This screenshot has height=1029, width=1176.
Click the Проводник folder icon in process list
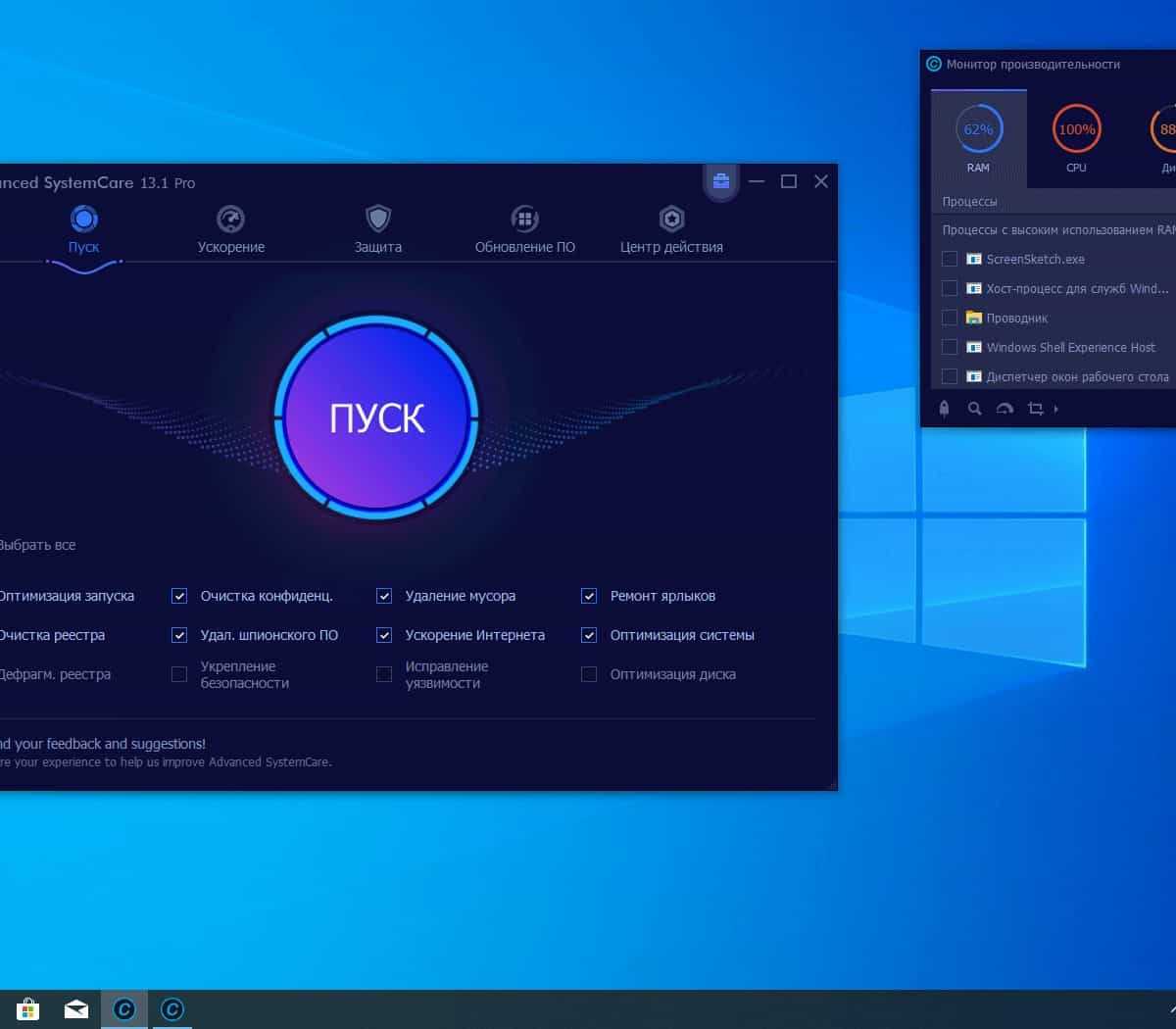973,318
